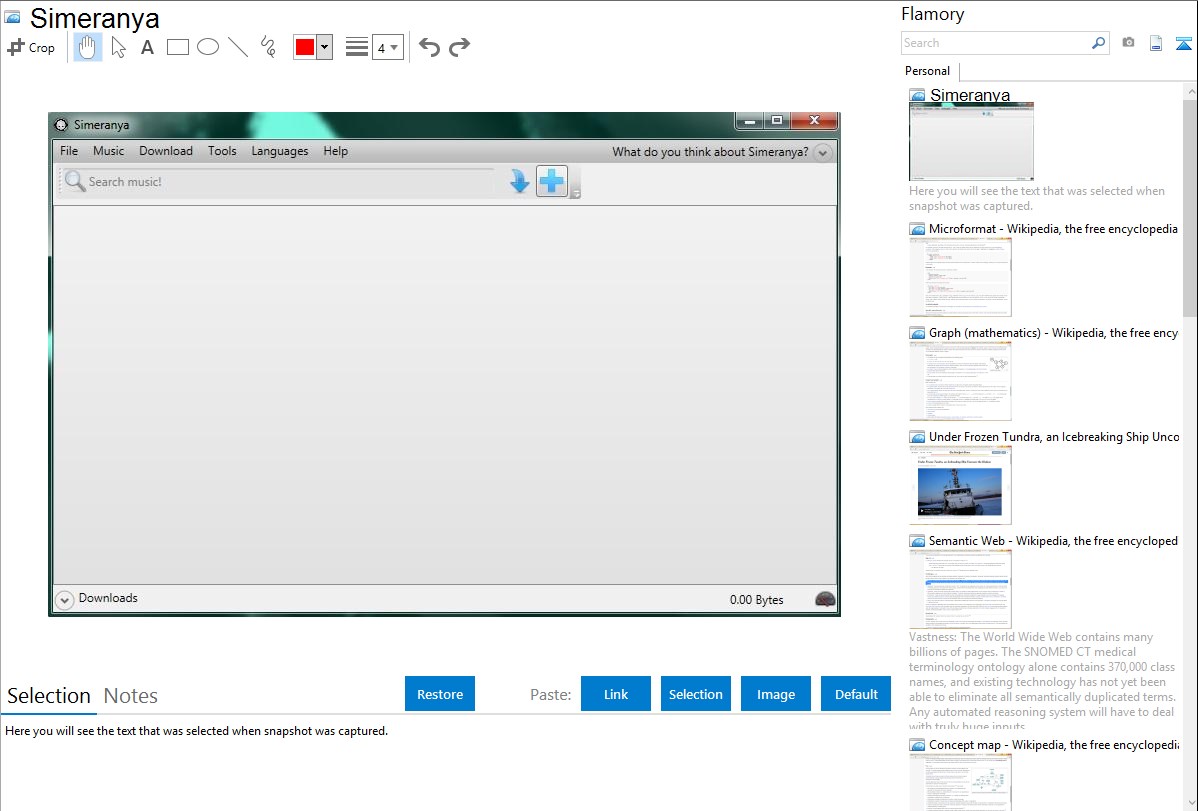Click the snapshot icon beside Simeranya heading
The image size is (1198, 811).
point(12,17)
